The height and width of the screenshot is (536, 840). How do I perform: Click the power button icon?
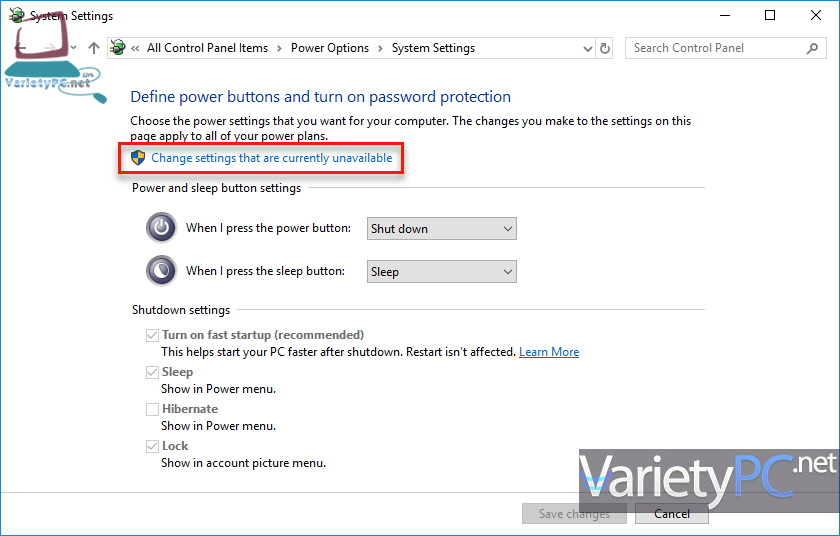click(x=161, y=228)
